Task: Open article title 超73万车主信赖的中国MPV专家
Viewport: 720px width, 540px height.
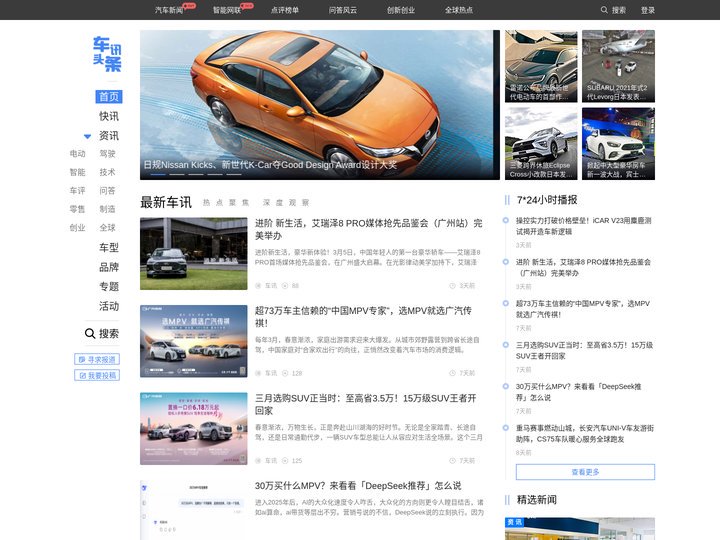Action: [363, 317]
